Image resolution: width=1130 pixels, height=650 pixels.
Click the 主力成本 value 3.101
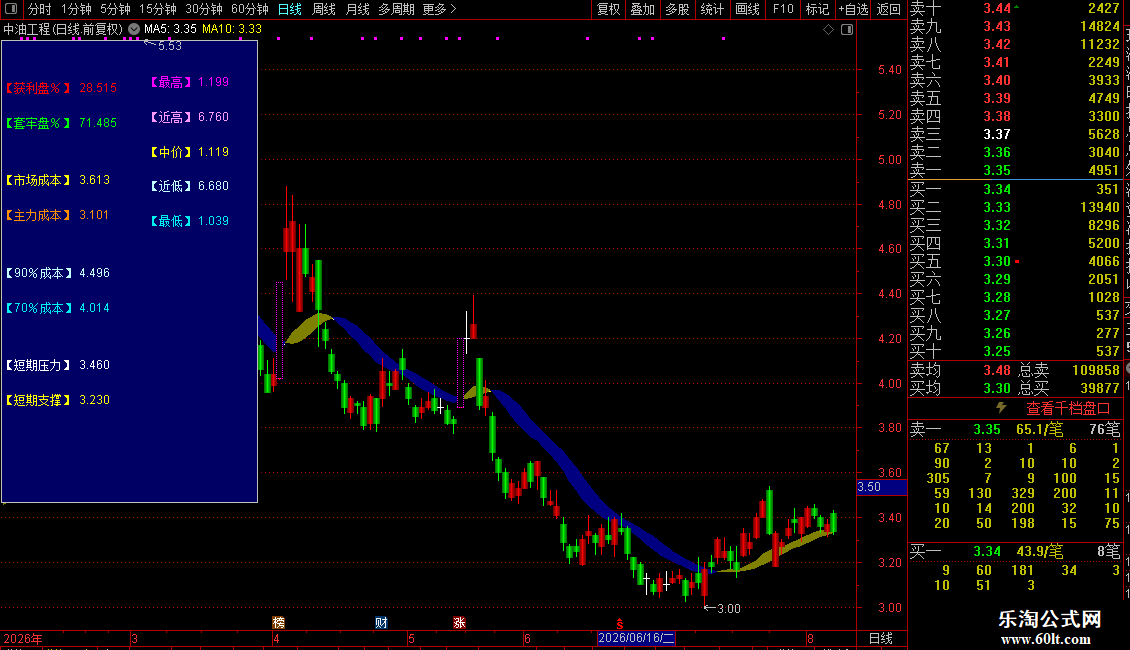94,215
